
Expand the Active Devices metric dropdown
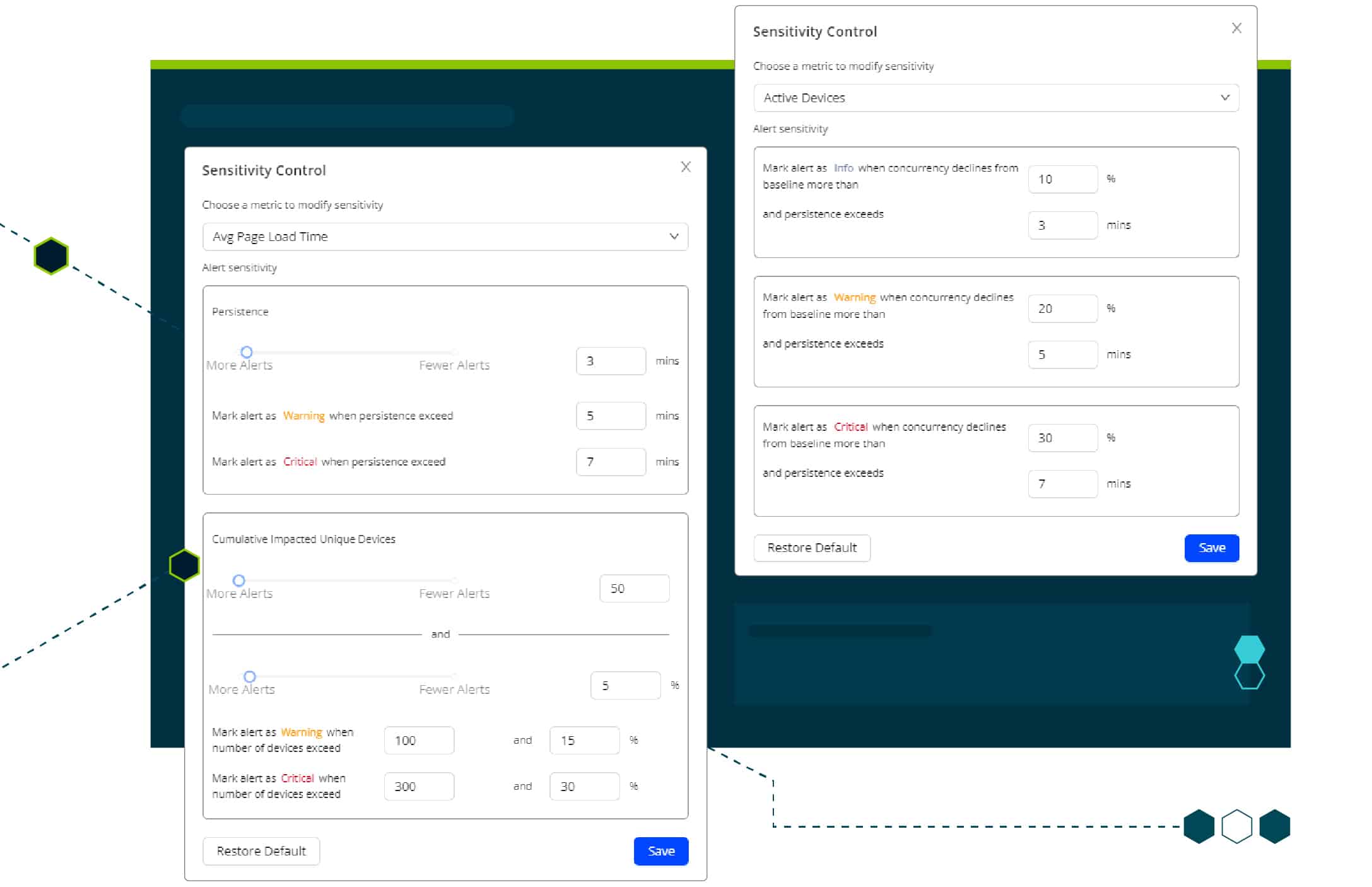995,98
